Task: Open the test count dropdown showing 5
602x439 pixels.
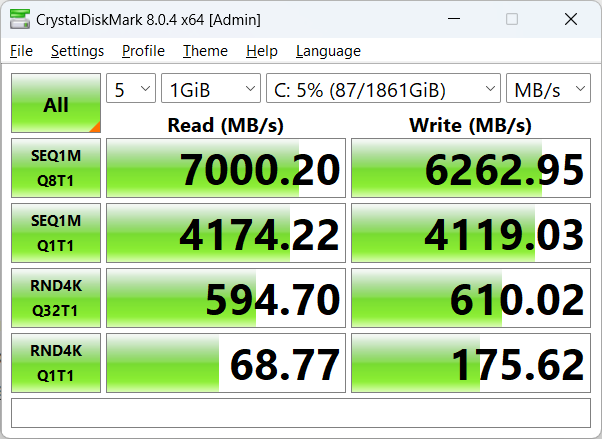Action: [x=130, y=89]
